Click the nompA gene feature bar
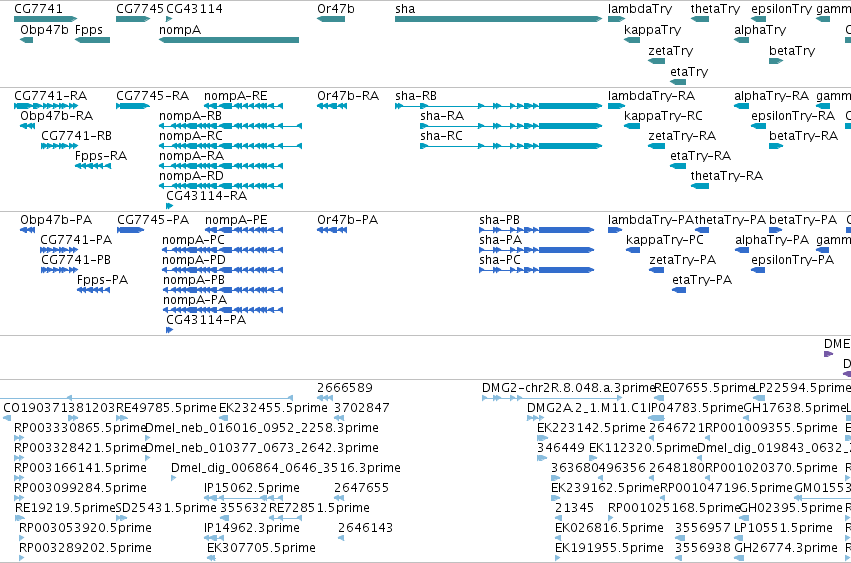Screen dimensions: 851x563 coord(228,40)
